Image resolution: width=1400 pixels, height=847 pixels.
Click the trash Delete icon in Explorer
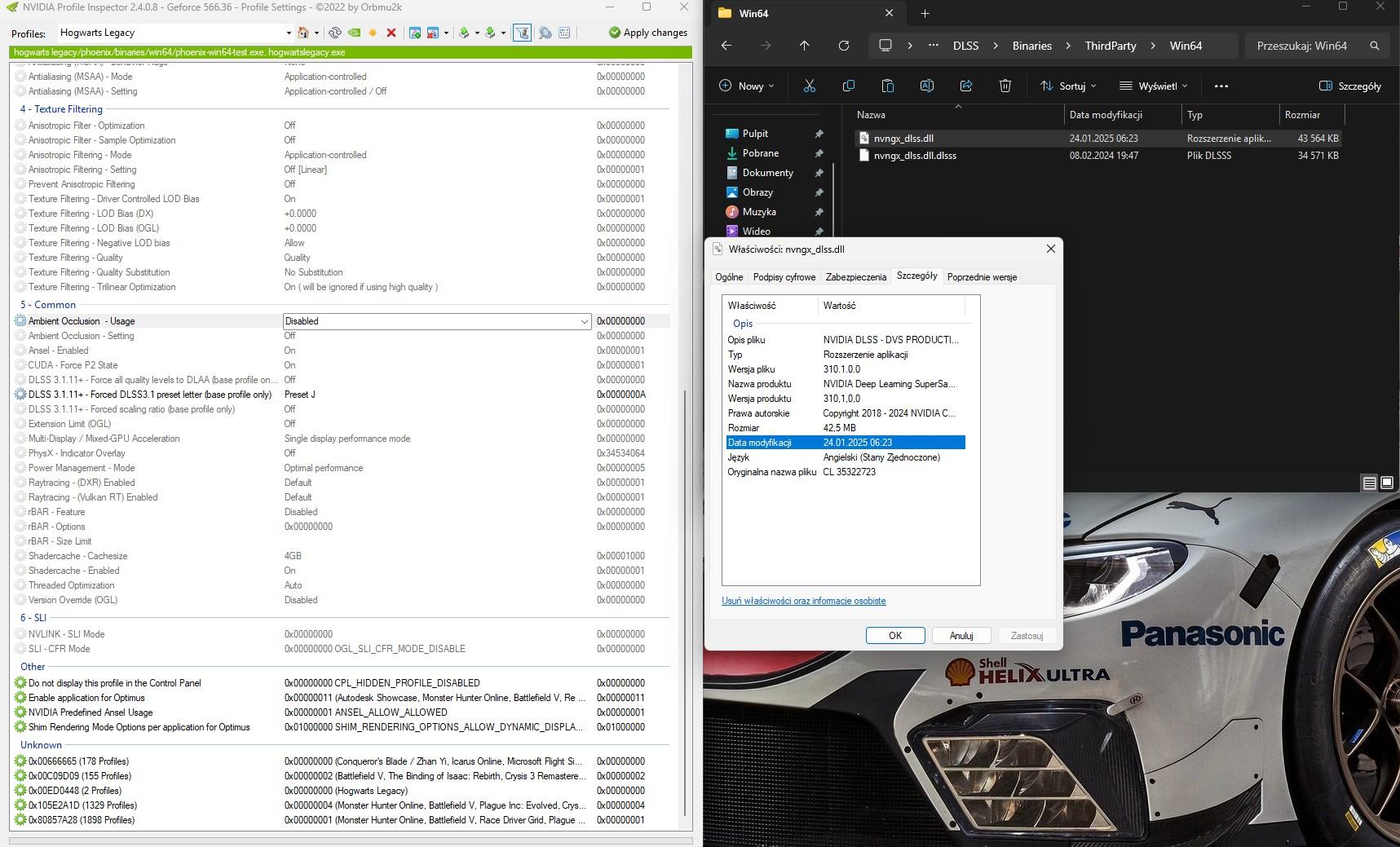coord(1005,86)
